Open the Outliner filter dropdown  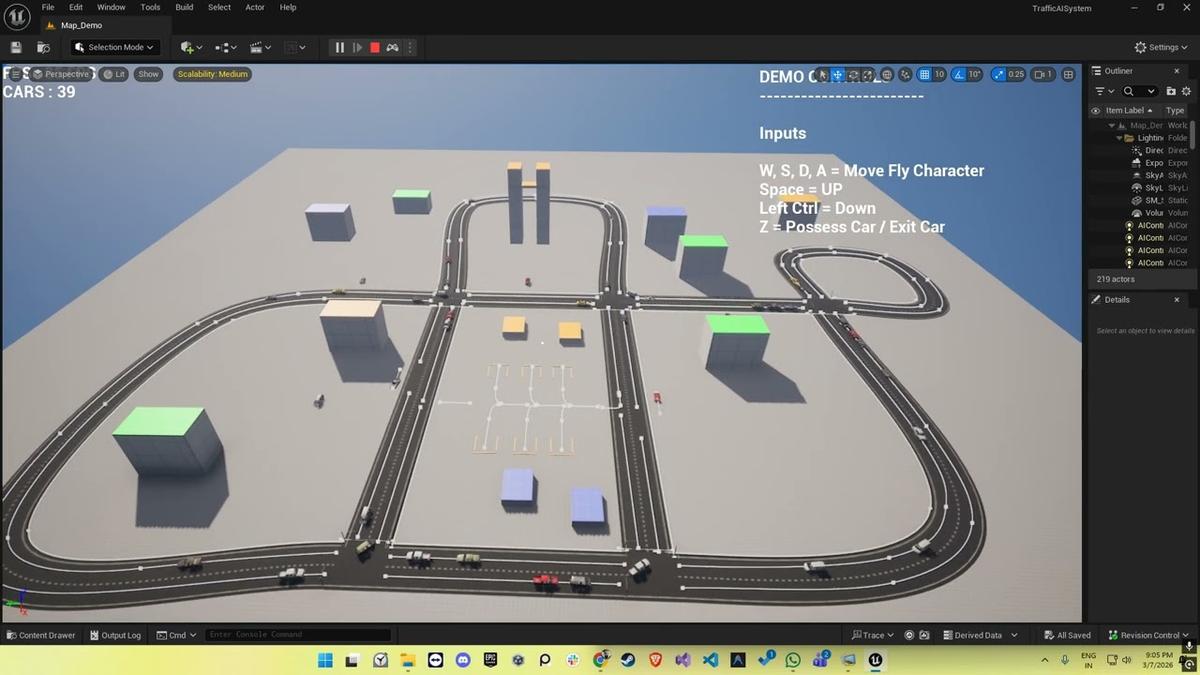(x=1103, y=91)
